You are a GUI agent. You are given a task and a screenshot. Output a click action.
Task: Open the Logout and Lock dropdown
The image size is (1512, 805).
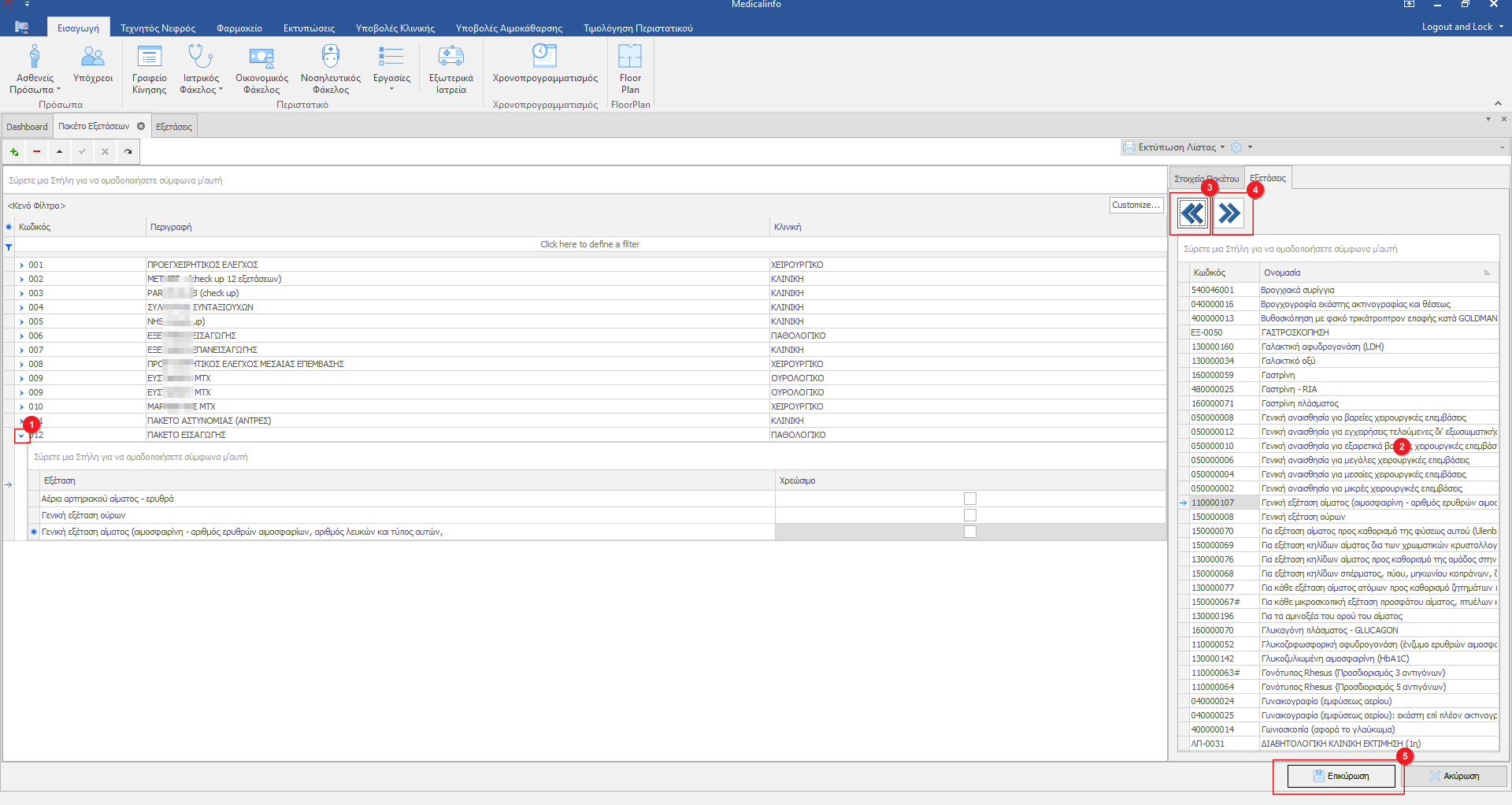1462,27
